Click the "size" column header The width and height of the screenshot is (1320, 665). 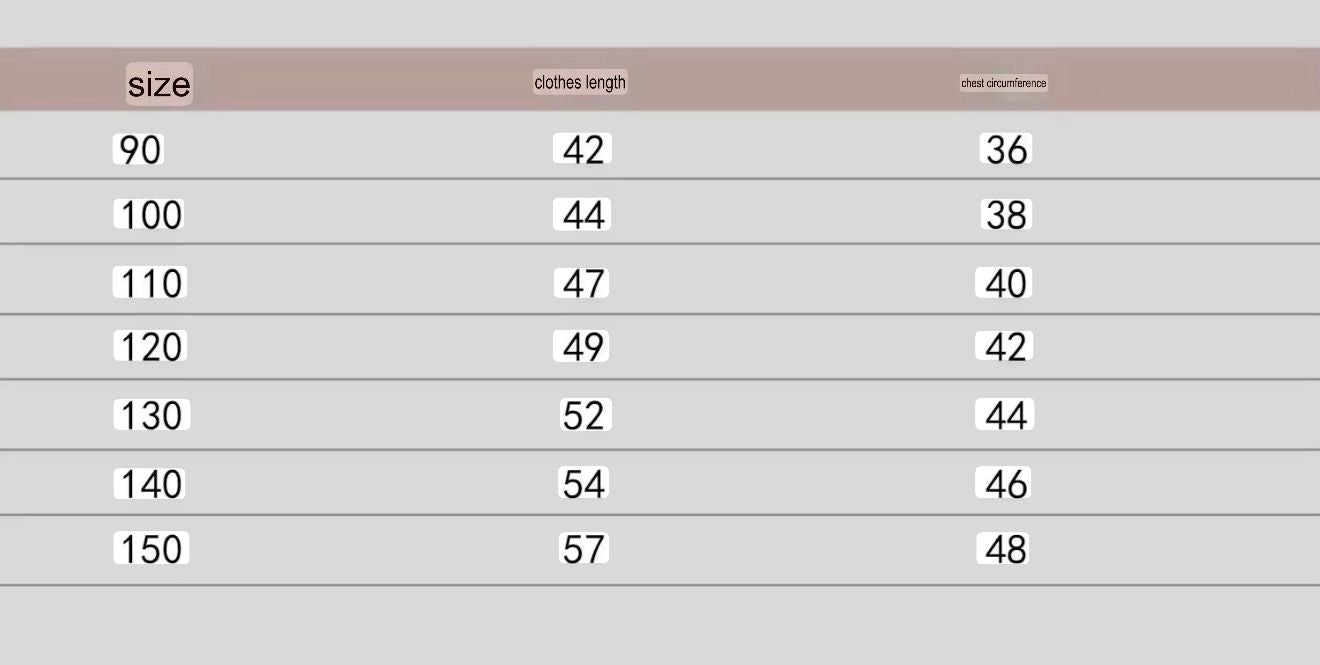[x=159, y=84]
